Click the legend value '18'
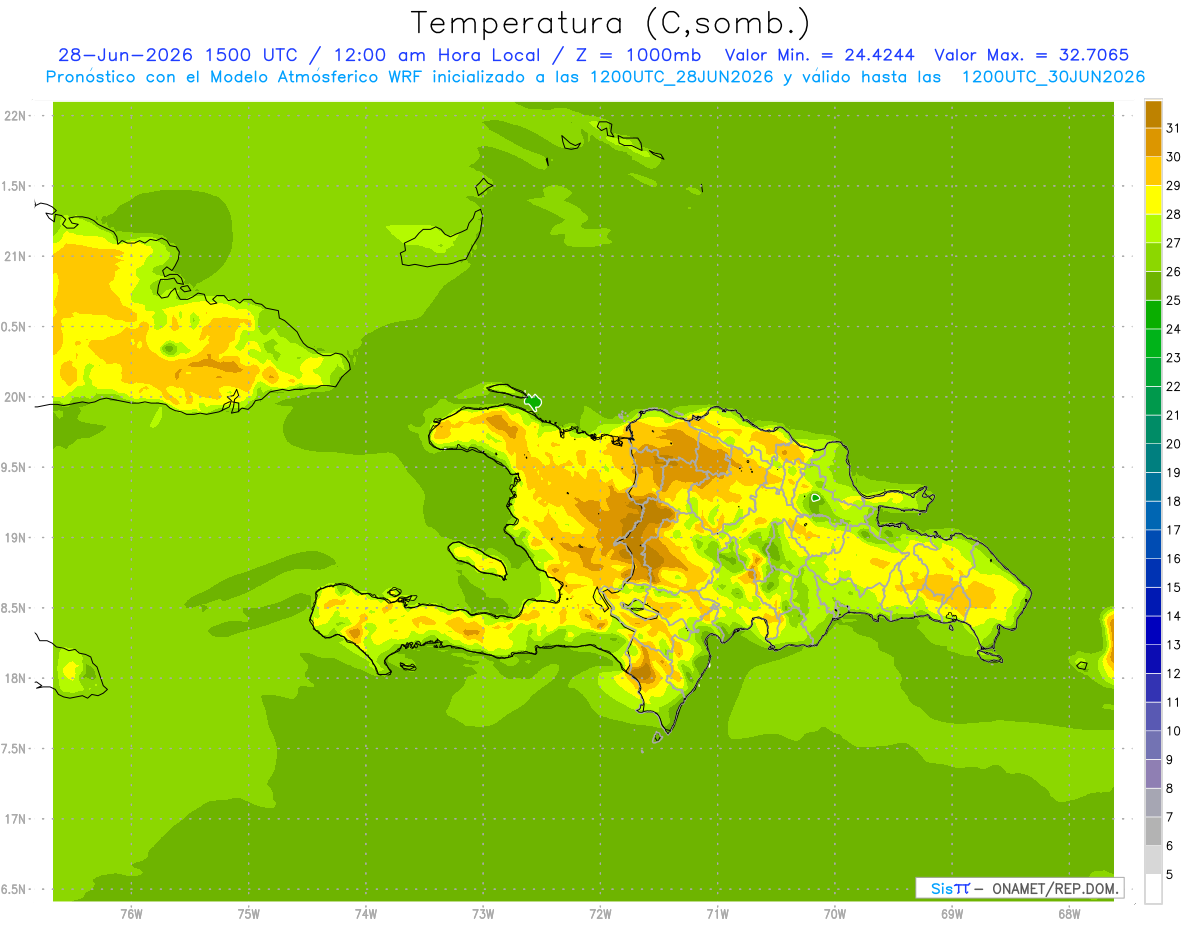1200x927 pixels. pyautogui.click(x=1174, y=501)
